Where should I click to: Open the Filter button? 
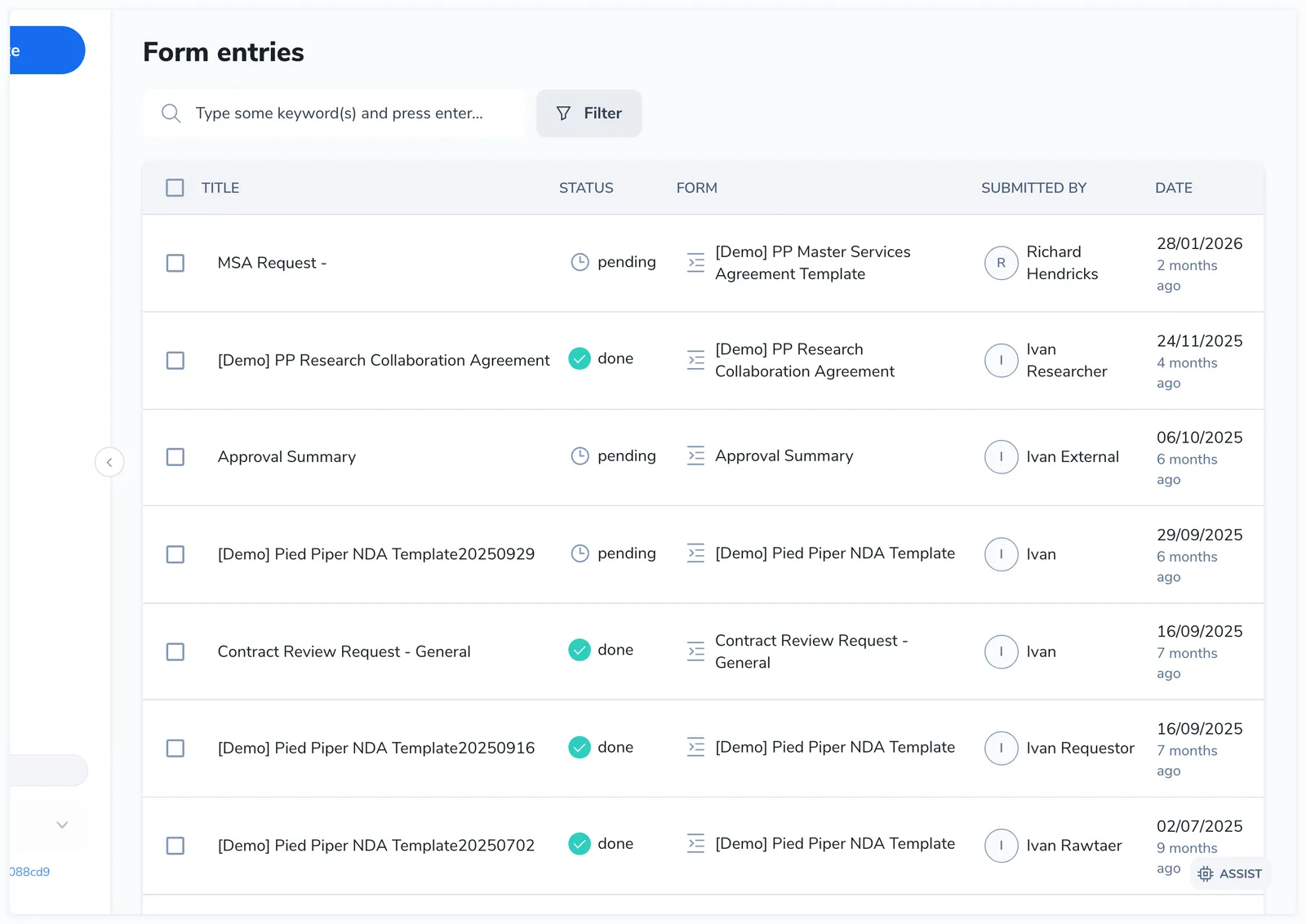click(x=589, y=113)
